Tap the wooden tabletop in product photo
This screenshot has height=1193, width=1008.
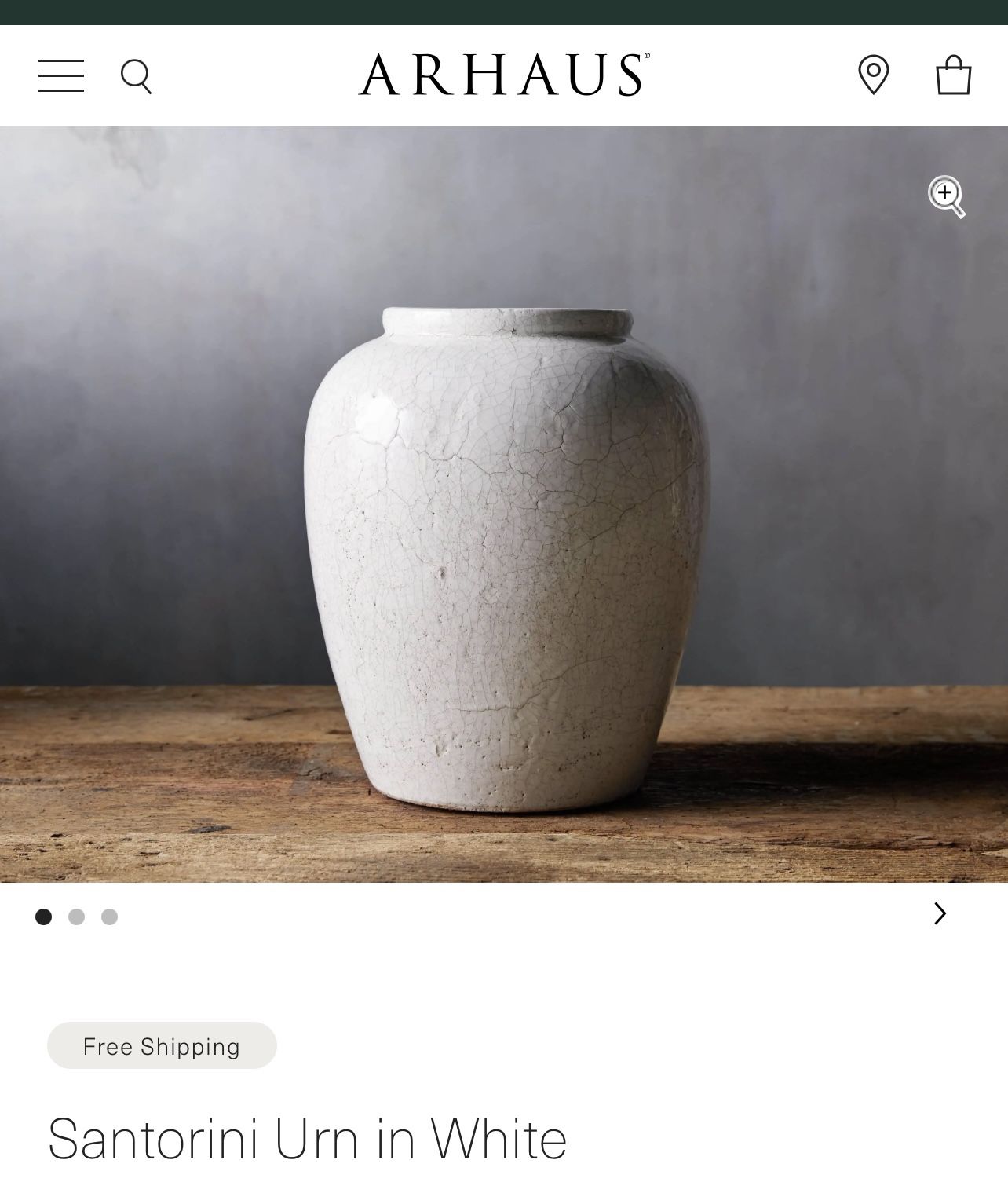pyautogui.click(x=157, y=785)
